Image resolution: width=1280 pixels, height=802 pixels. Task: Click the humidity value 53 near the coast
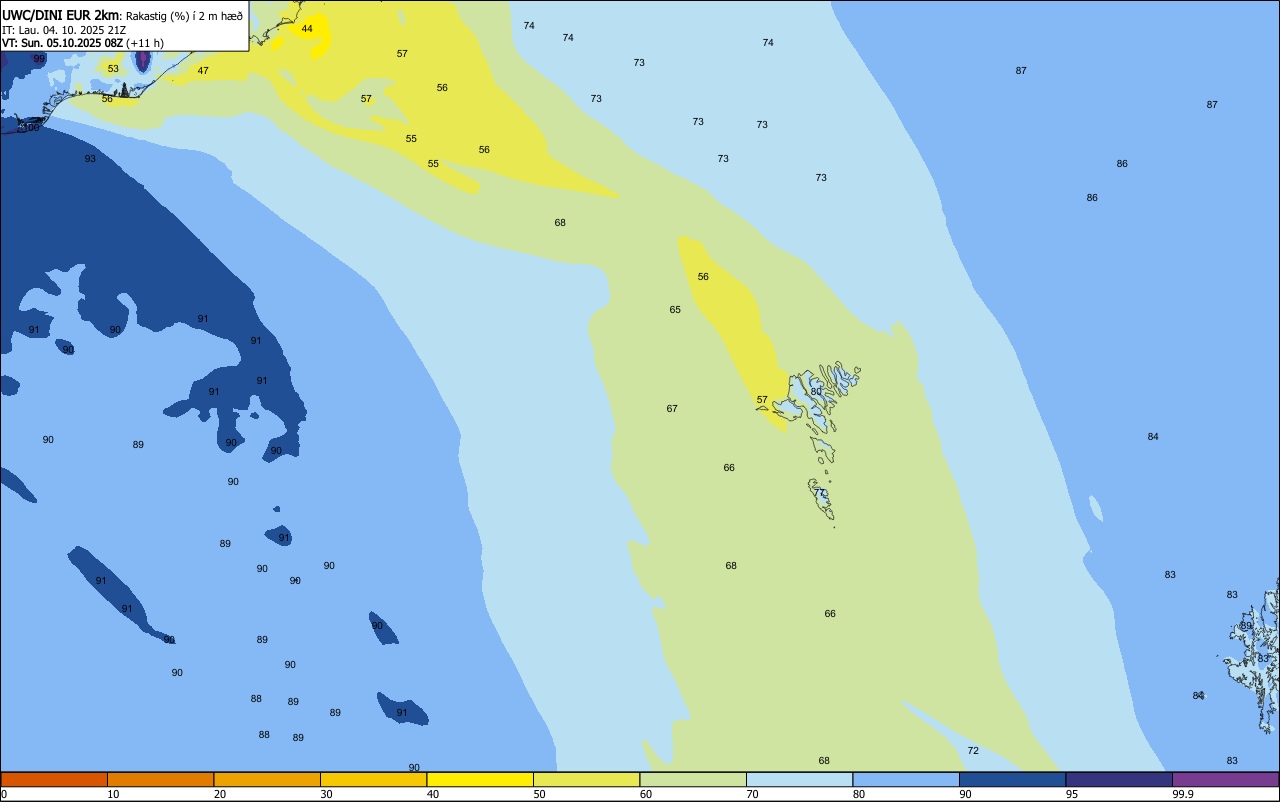tap(113, 69)
